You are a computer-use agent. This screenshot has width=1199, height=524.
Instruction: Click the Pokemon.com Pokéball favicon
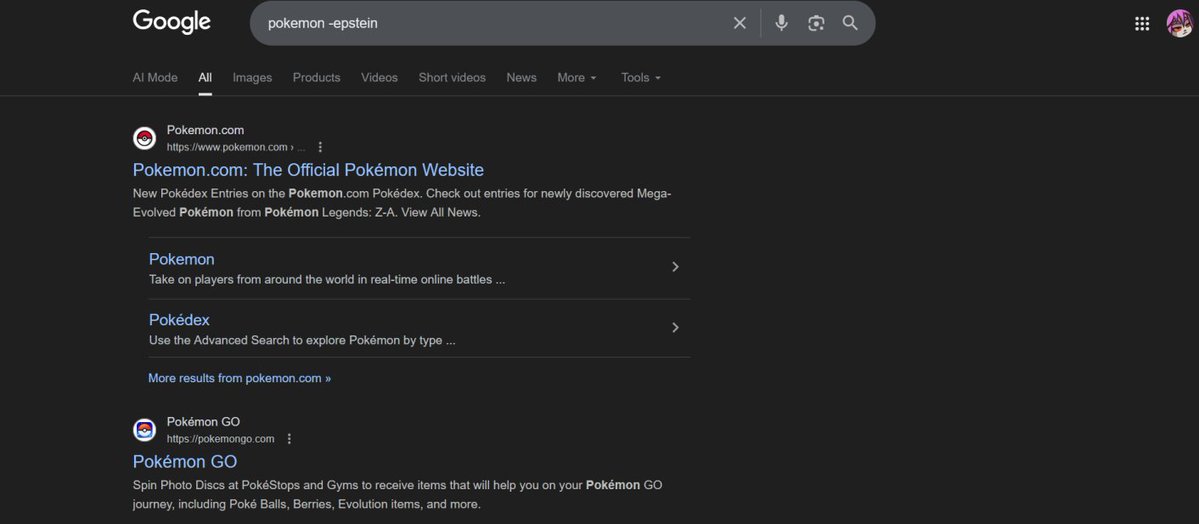tap(145, 138)
